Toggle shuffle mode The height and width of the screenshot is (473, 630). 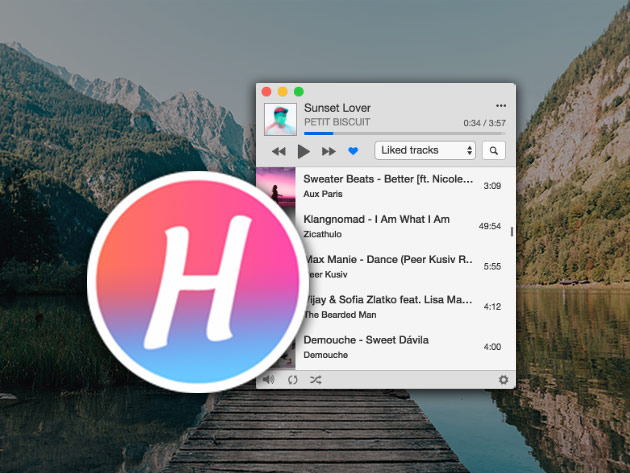pos(316,380)
